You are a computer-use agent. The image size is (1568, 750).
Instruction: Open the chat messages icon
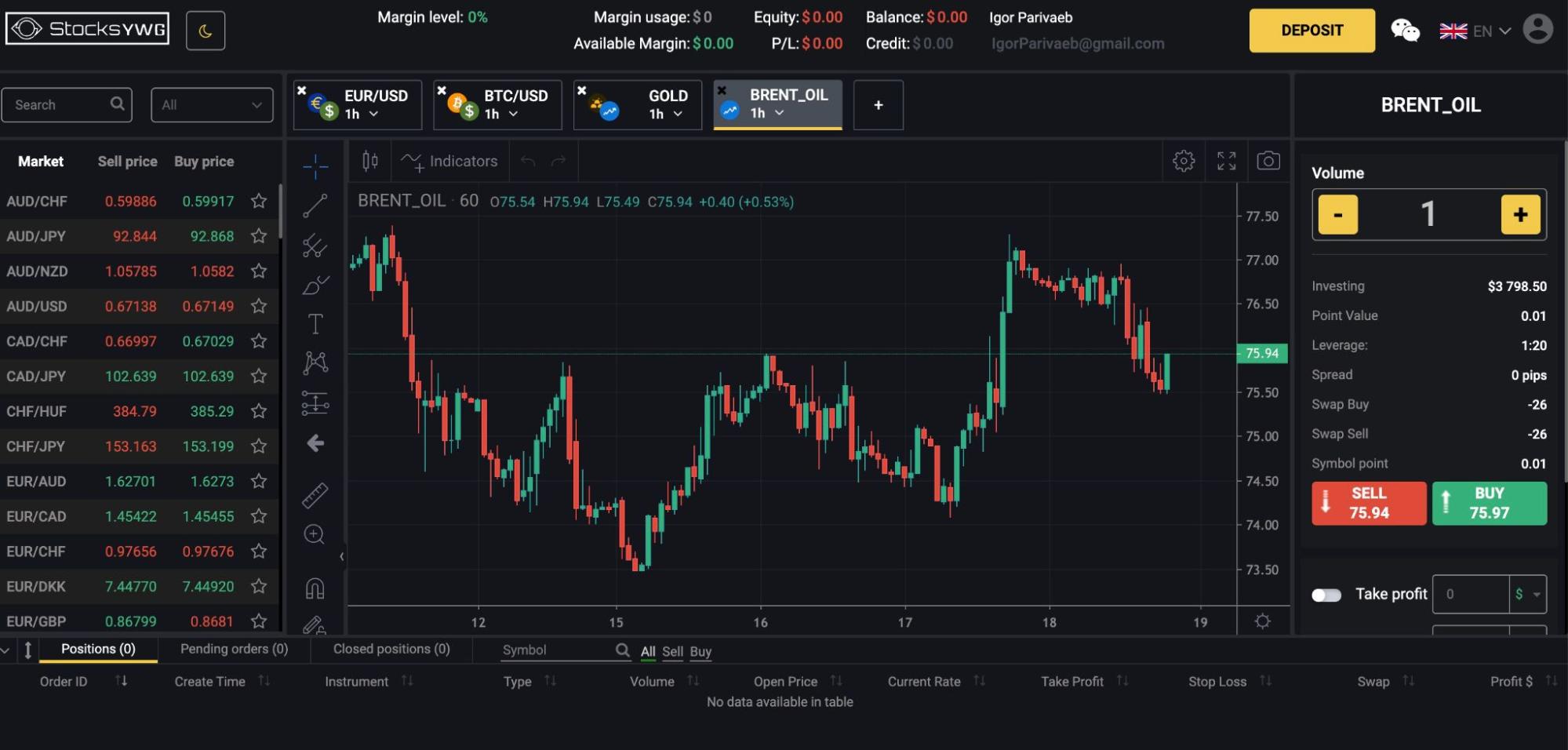1405,31
